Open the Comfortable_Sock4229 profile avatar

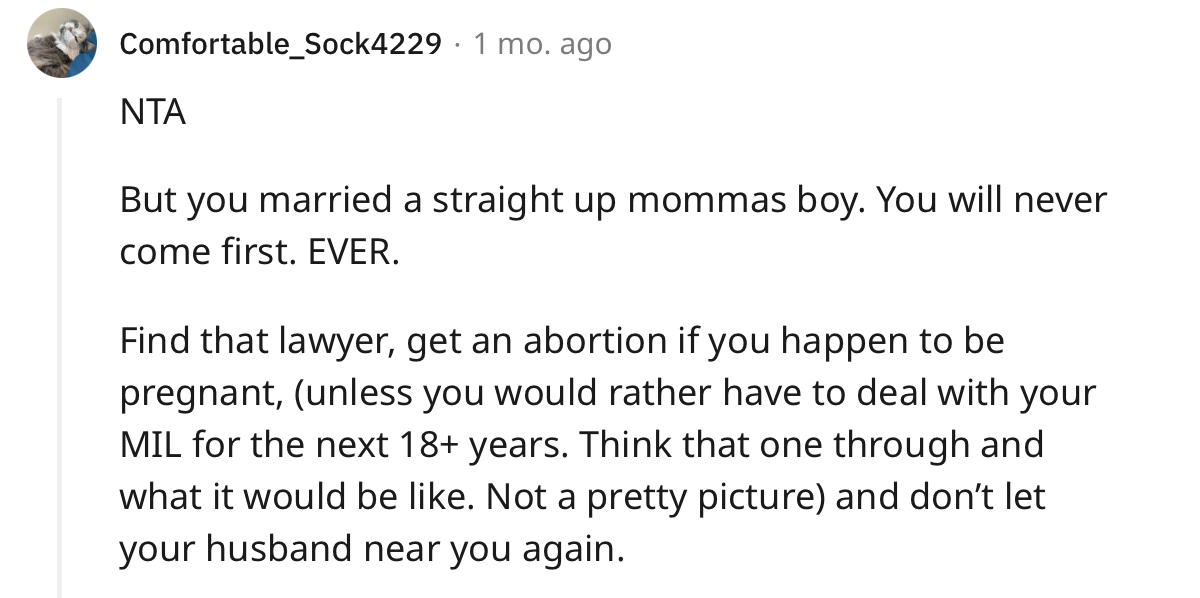pyautogui.click(x=62, y=44)
